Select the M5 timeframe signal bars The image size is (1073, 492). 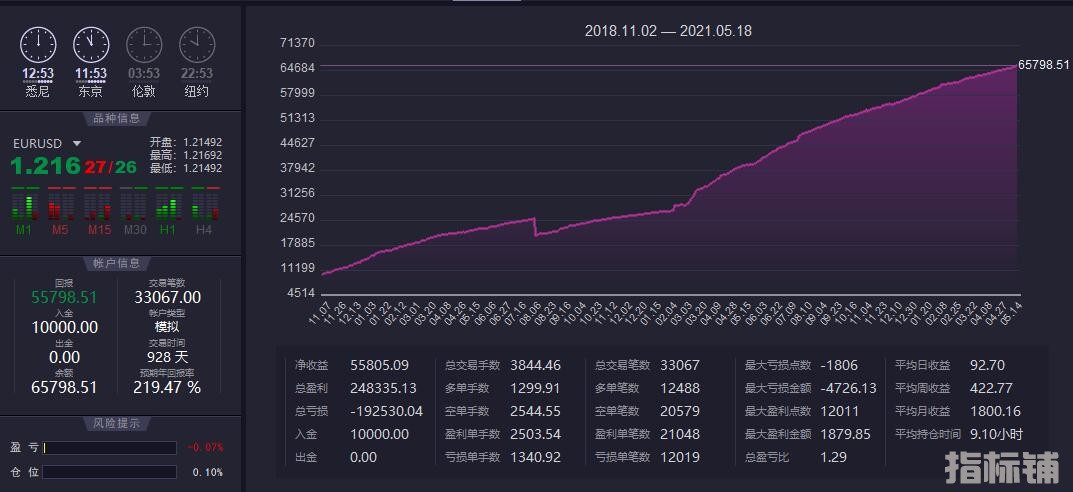click(60, 207)
